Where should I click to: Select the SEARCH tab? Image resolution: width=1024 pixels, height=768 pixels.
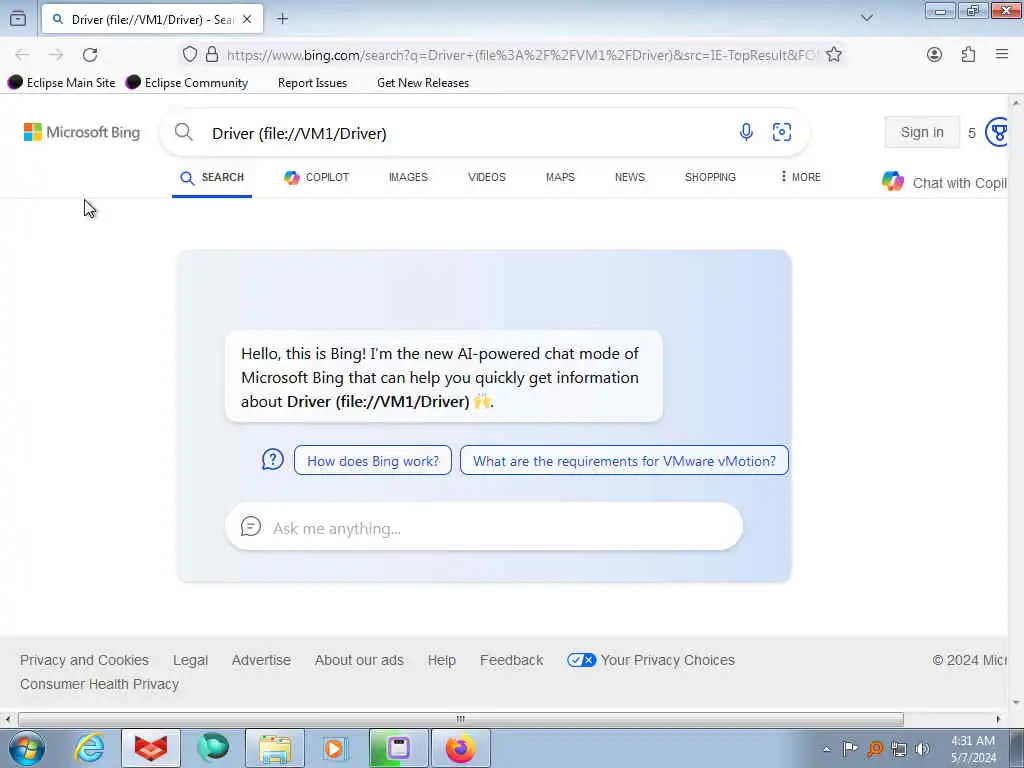212,178
